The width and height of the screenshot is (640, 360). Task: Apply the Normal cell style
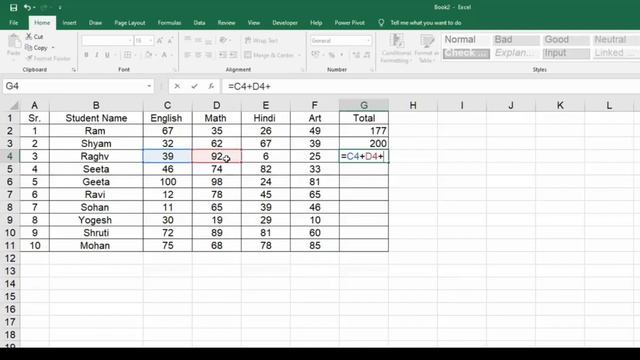pyautogui.click(x=466, y=40)
